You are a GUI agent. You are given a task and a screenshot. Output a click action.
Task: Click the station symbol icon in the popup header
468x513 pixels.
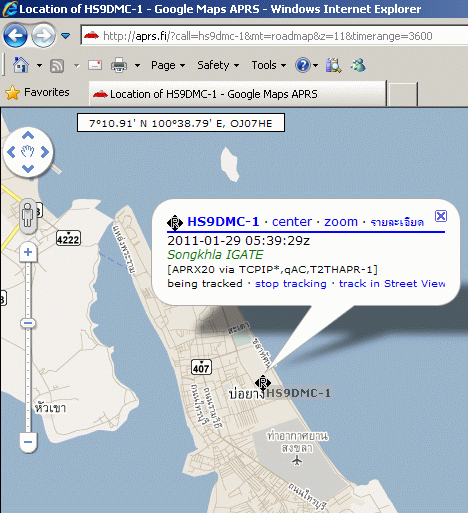175,223
